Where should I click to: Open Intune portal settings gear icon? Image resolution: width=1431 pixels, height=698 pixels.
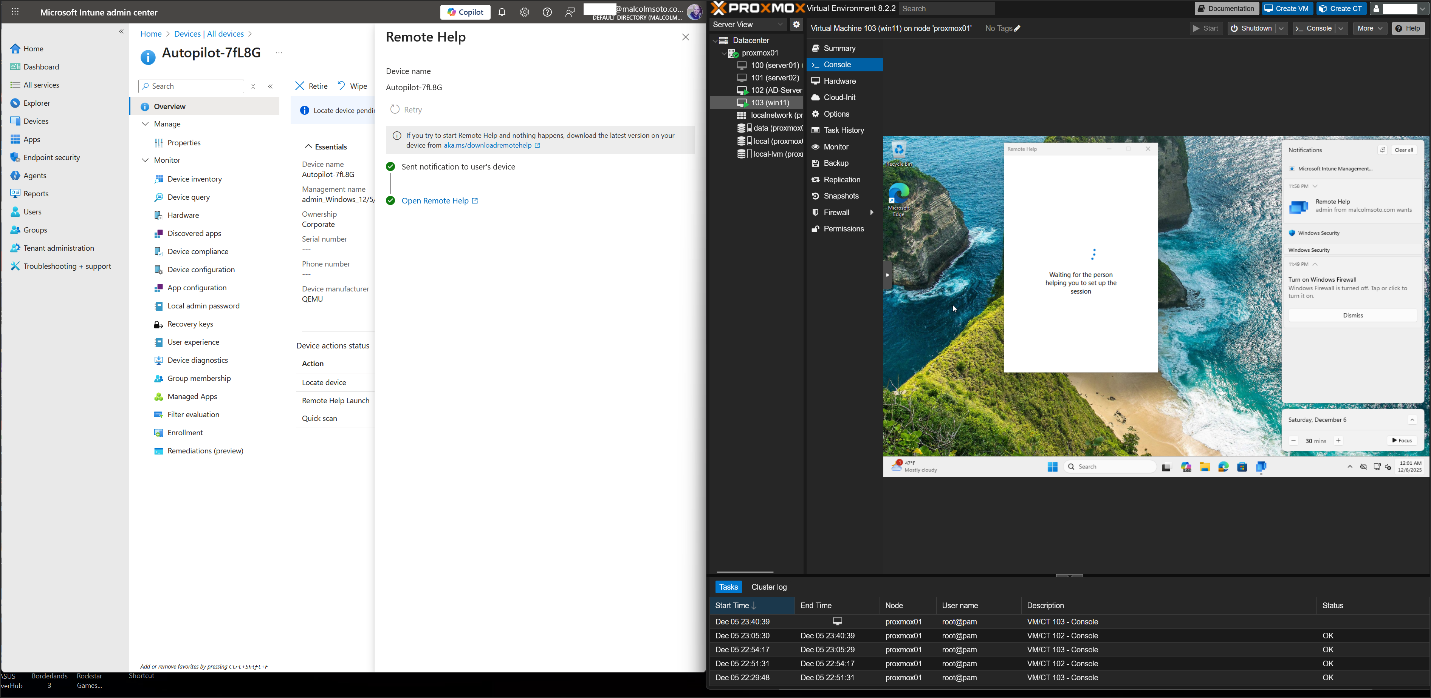click(524, 12)
